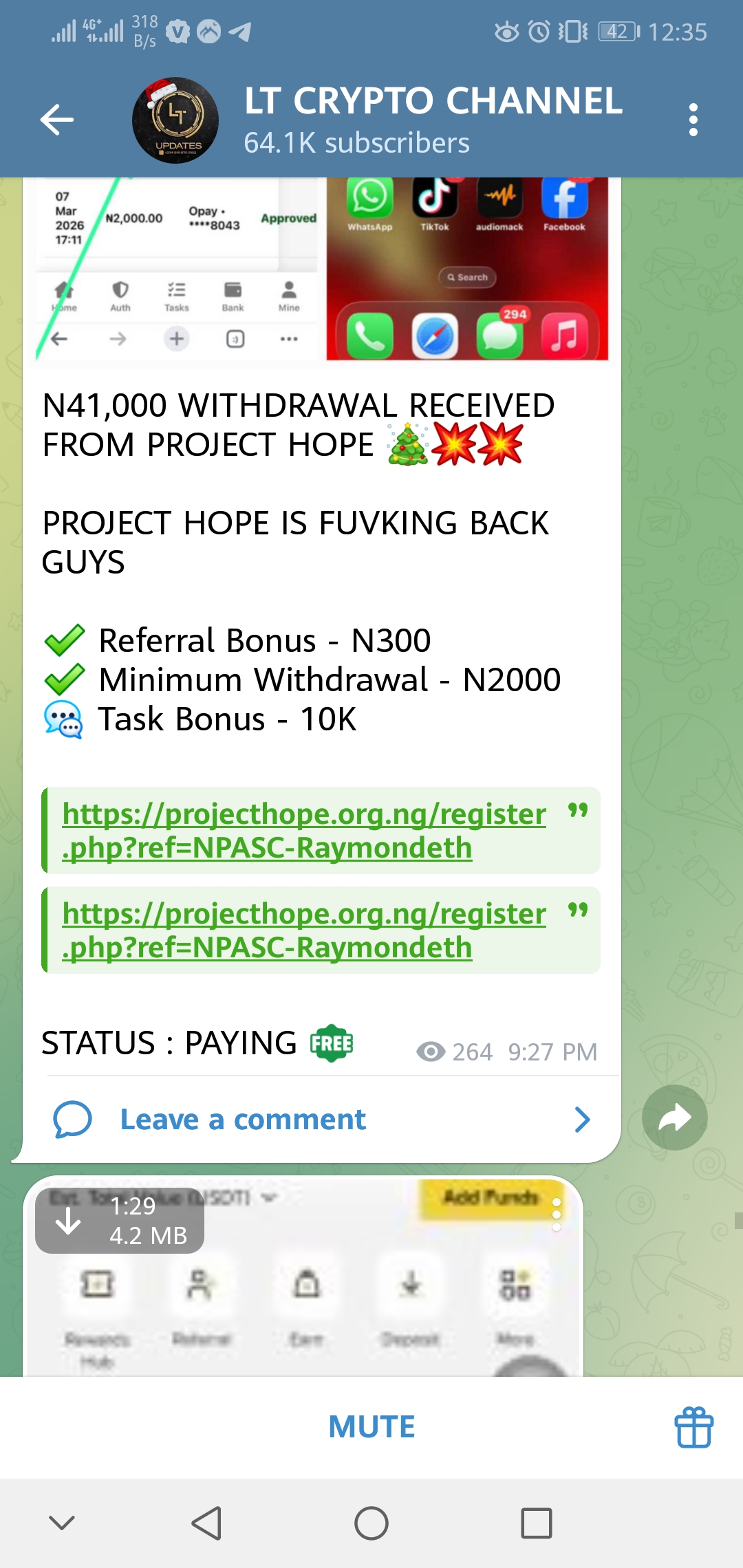Download the 4.2 MB video
This screenshot has width=743, height=1568.
[69, 1221]
